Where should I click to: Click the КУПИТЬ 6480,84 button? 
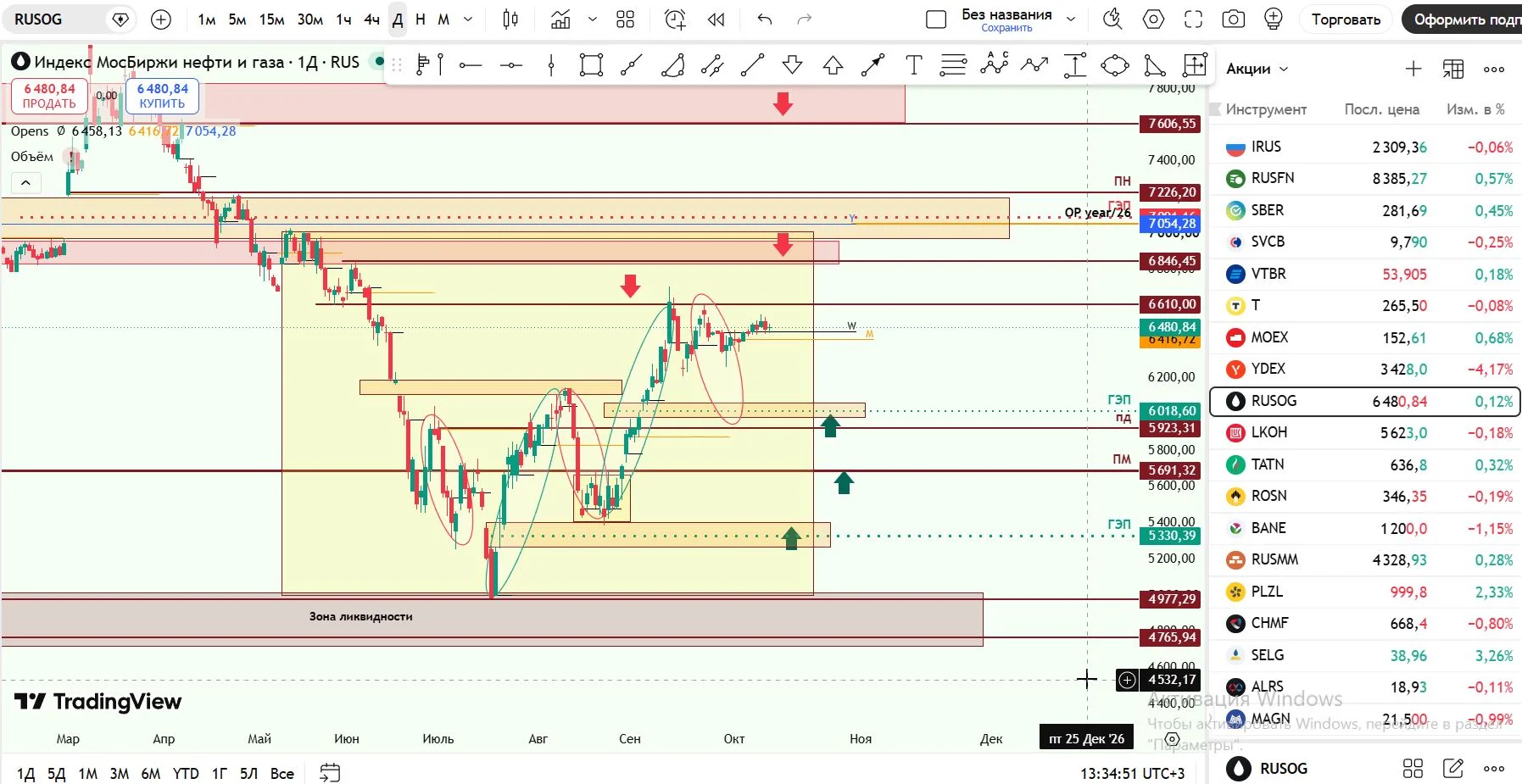click(x=162, y=96)
